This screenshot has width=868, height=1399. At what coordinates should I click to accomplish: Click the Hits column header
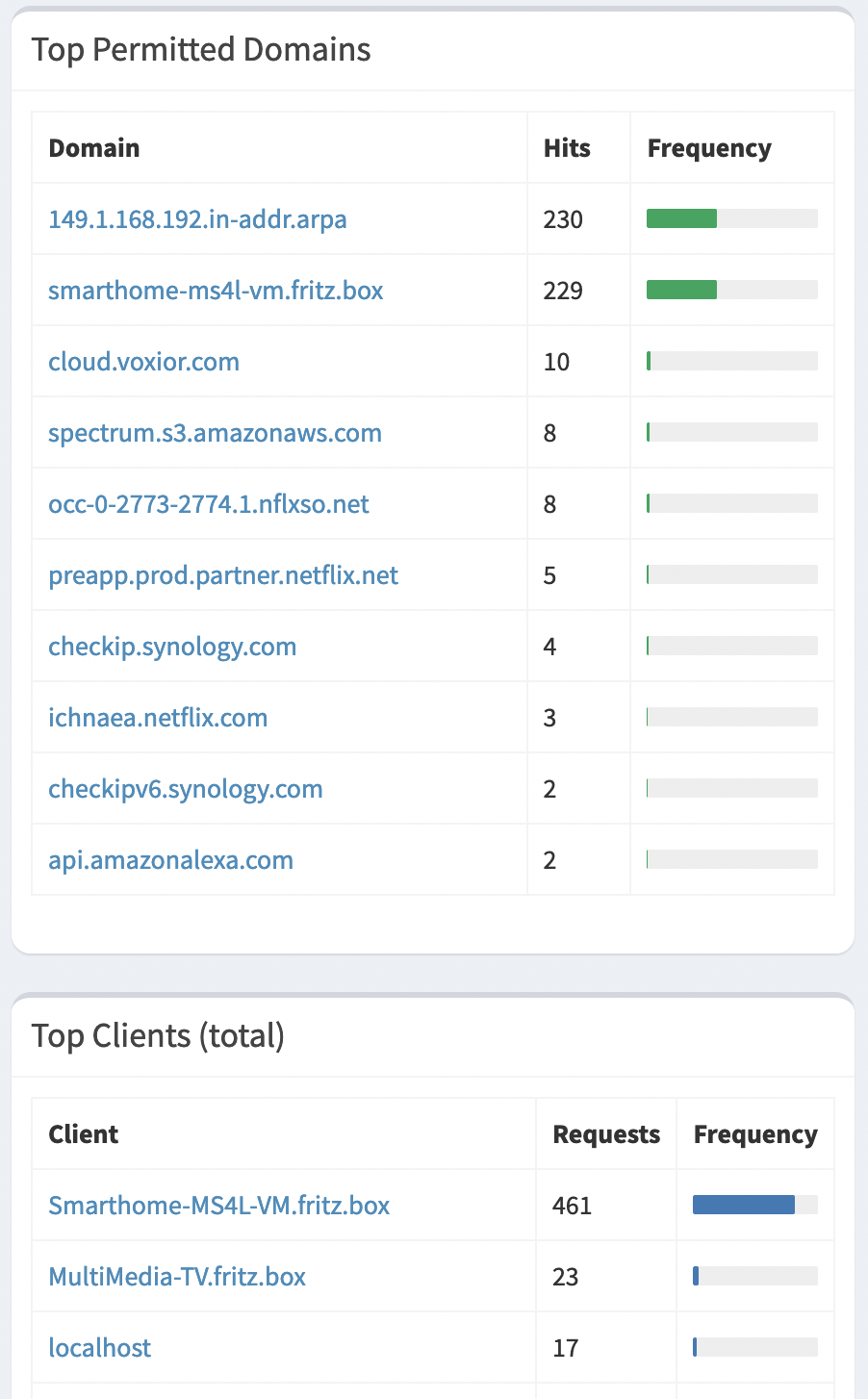(x=567, y=148)
